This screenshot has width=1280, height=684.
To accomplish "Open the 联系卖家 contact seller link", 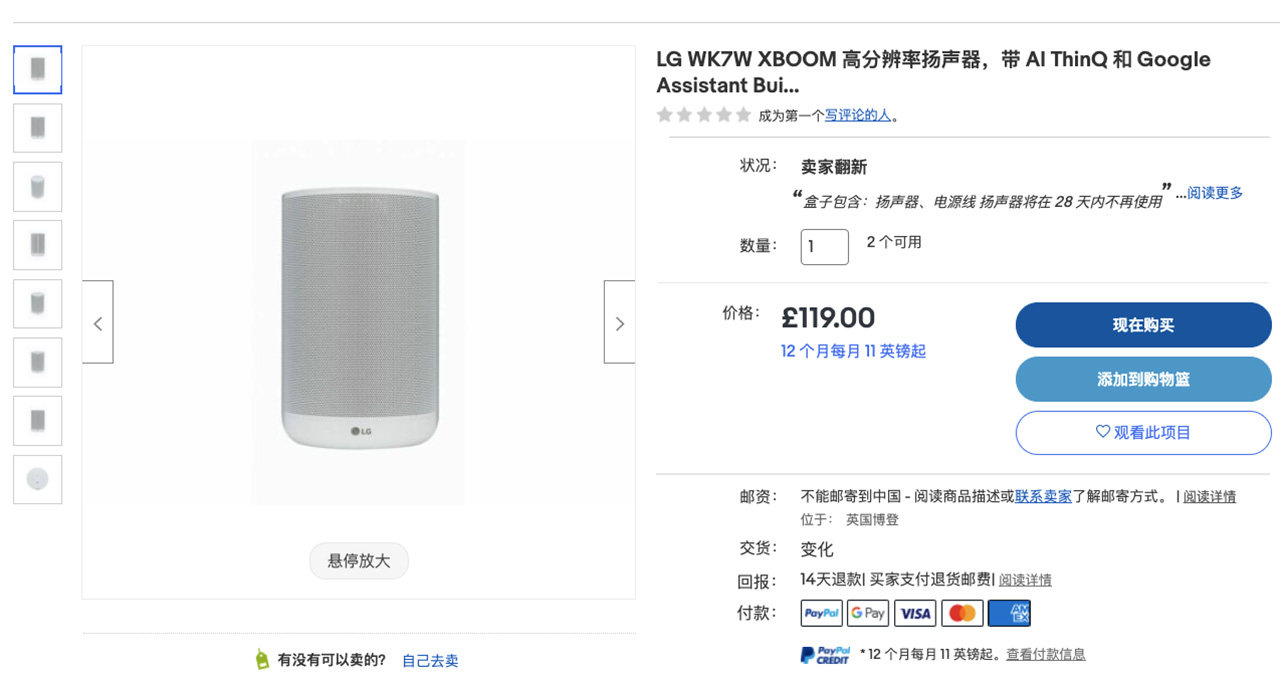I will (1043, 496).
